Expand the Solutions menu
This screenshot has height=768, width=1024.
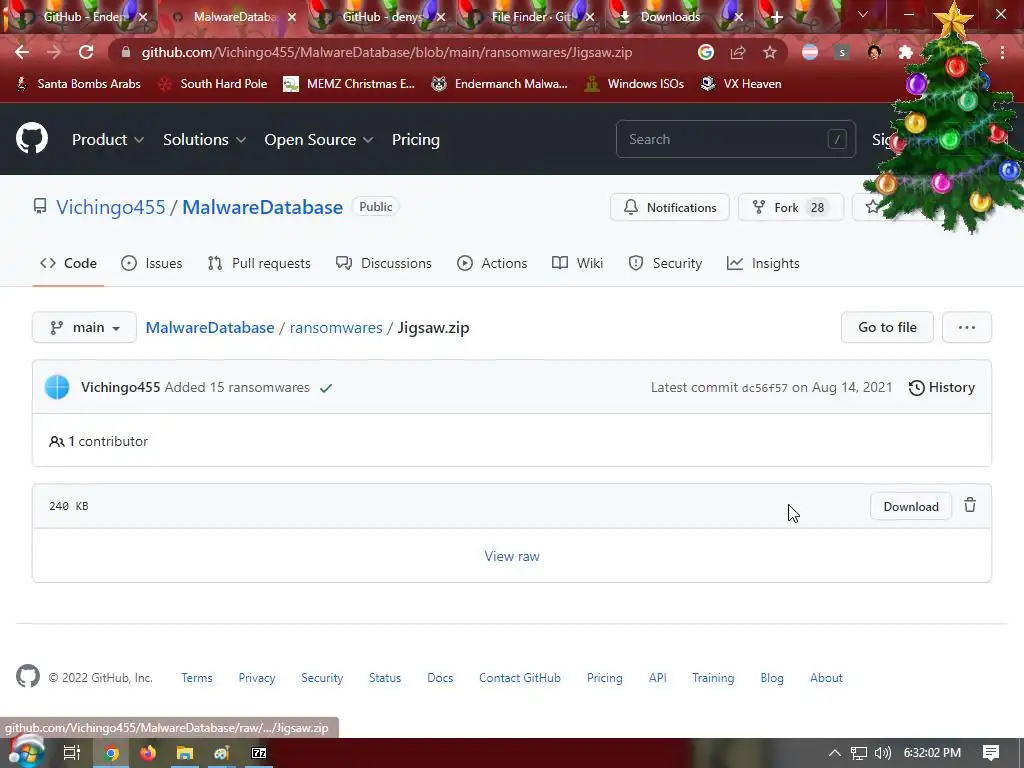[204, 139]
